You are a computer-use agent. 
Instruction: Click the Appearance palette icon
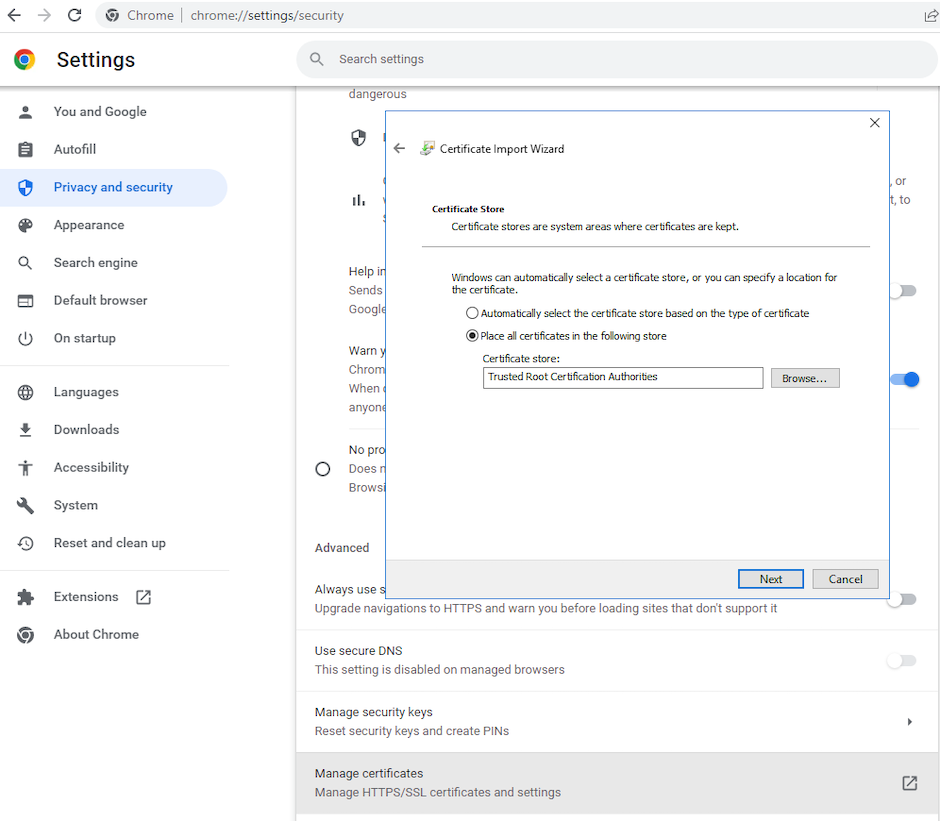pyautogui.click(x=25, y=225)
